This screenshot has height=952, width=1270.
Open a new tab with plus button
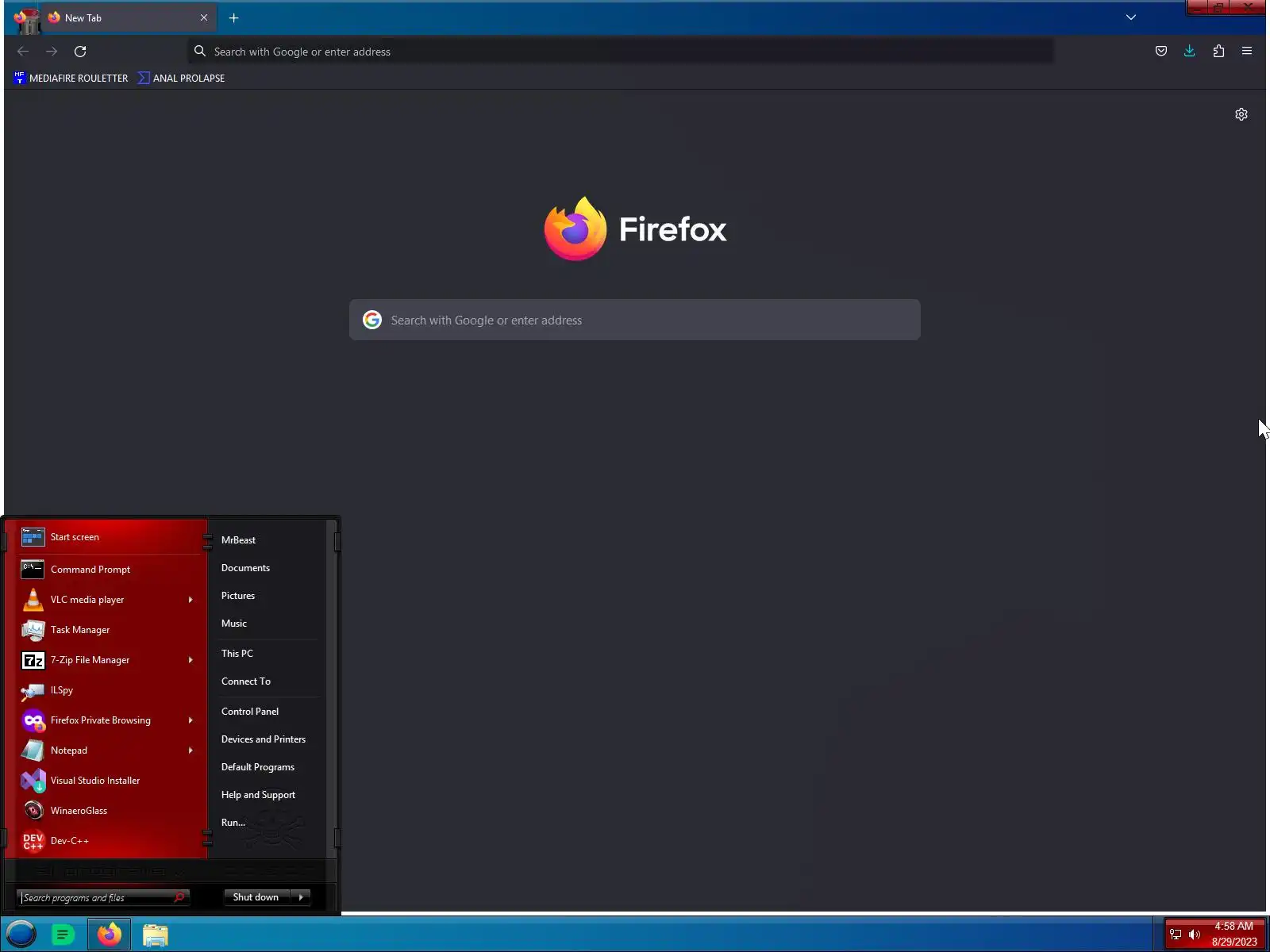point(233,17)
